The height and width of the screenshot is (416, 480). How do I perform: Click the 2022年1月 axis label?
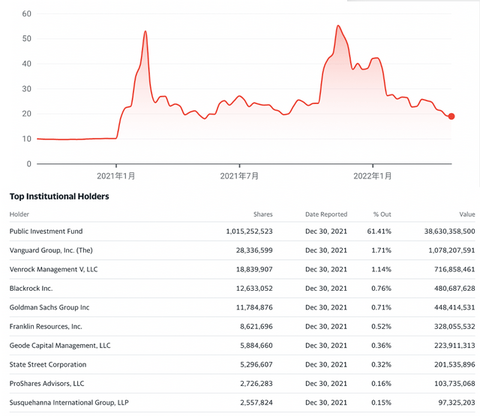[x=373, y=176]
